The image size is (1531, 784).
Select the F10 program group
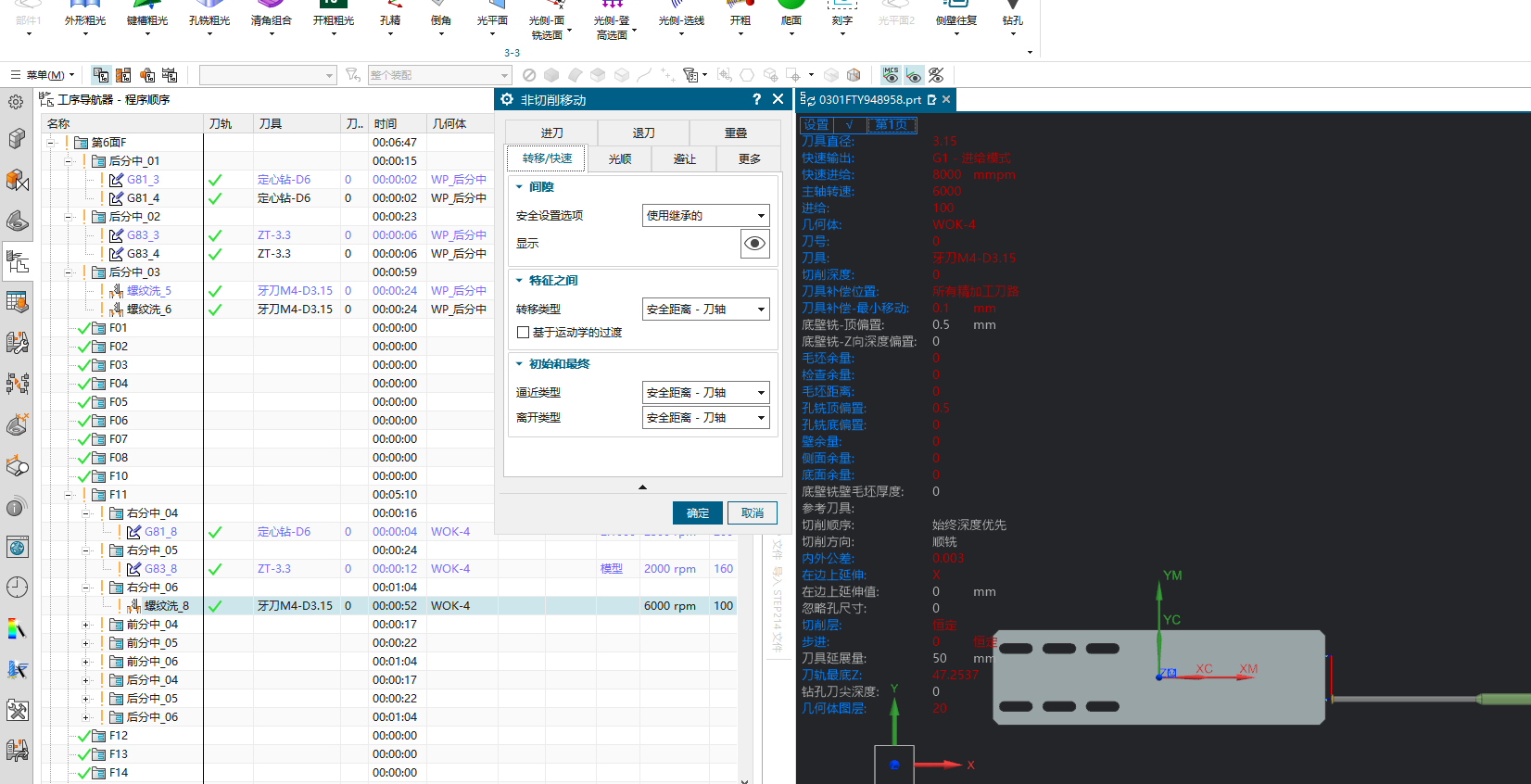point(119,476)
